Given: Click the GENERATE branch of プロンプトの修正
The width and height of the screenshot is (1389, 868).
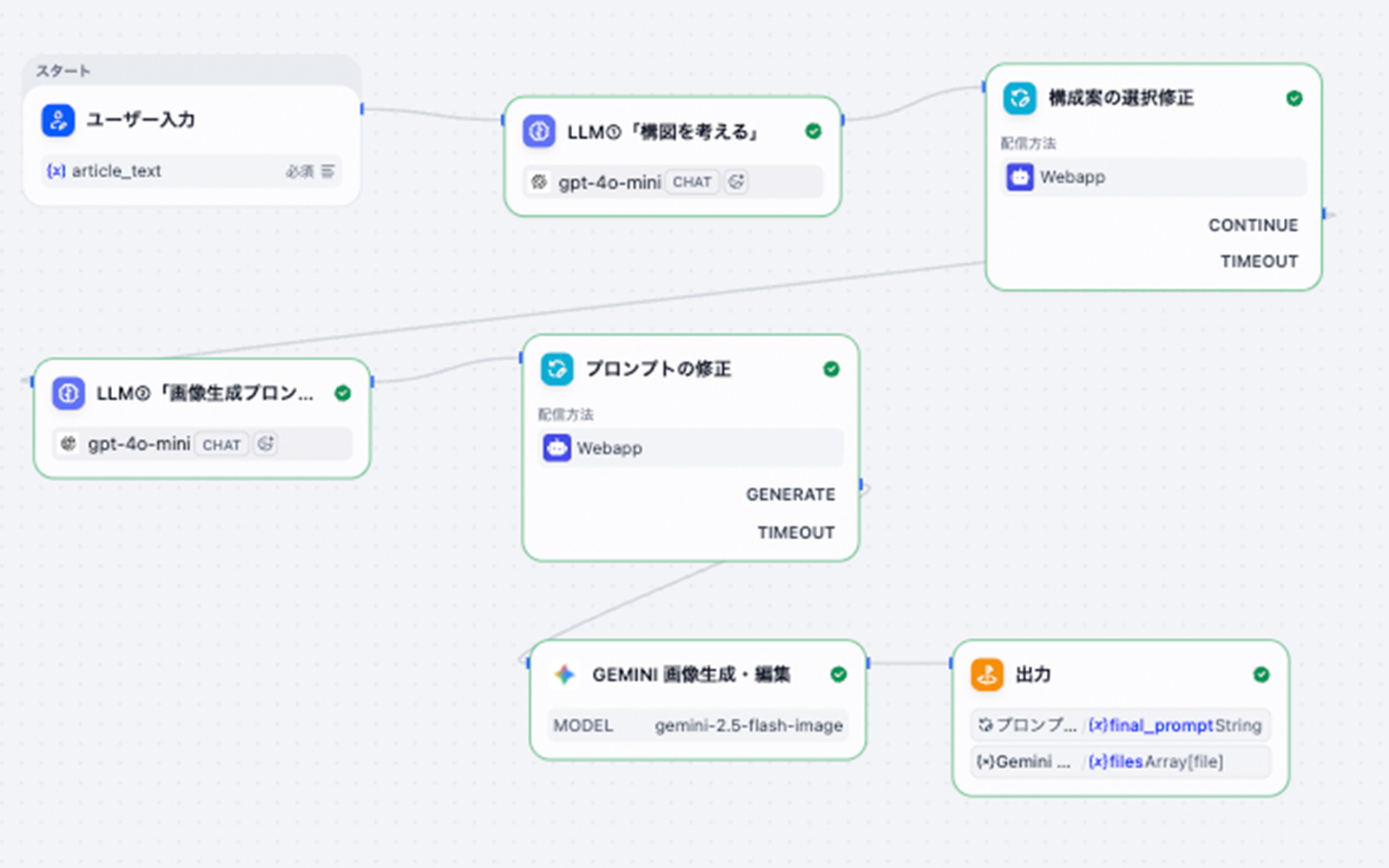Looking at the screenshot, I should (x=790, y=494).
